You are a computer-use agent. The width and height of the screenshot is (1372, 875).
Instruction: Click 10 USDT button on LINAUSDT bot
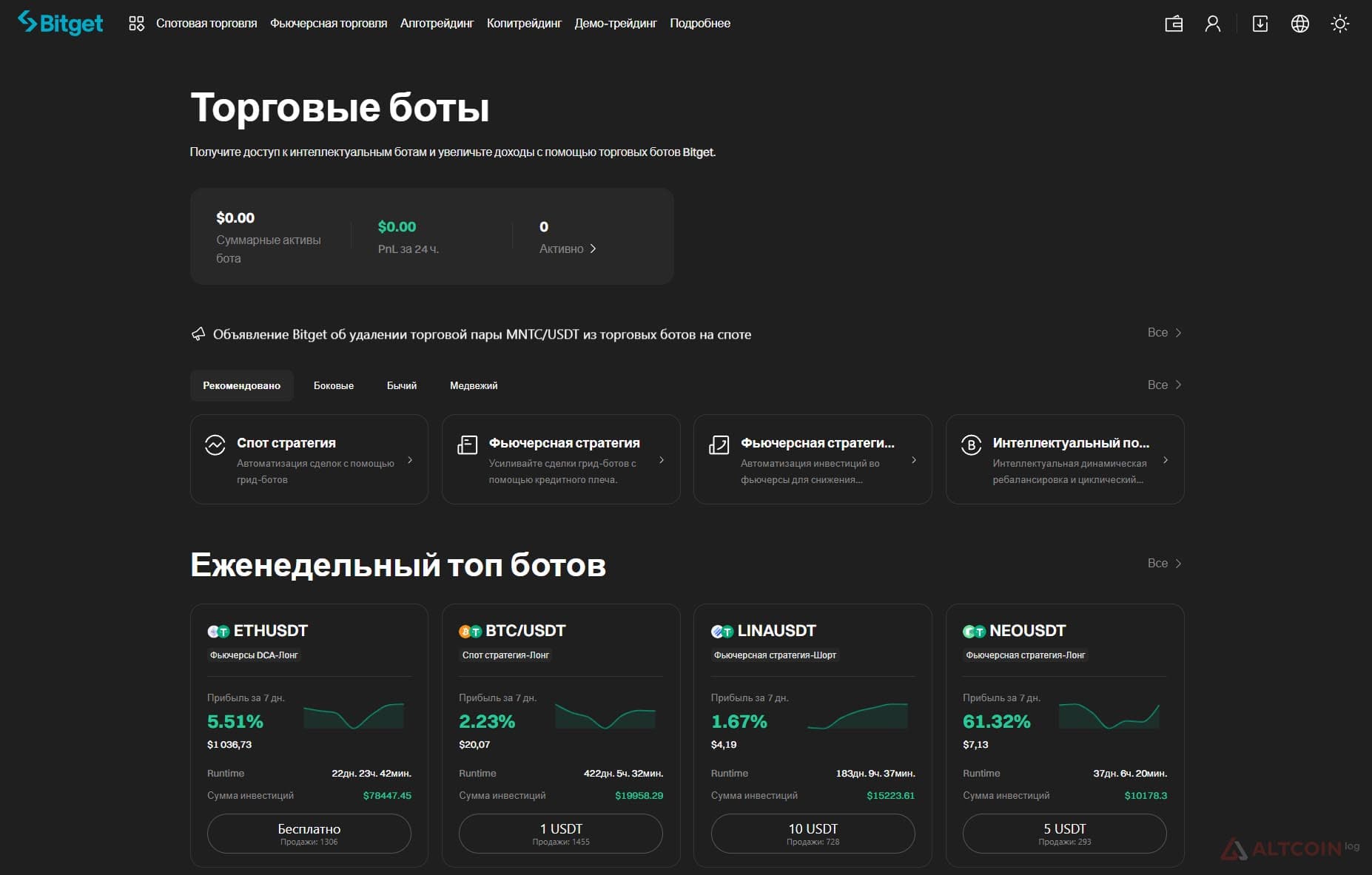click(x=813, y=834)
